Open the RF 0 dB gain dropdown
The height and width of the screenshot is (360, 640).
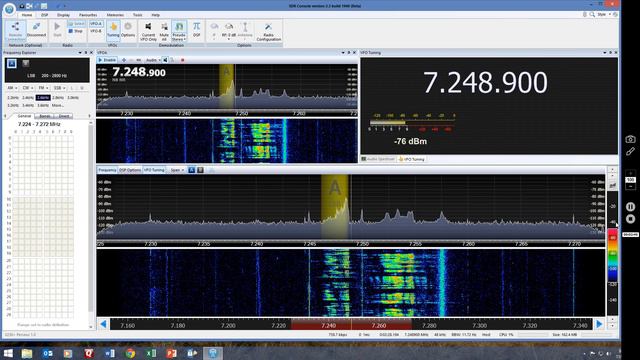click(229, 31)
